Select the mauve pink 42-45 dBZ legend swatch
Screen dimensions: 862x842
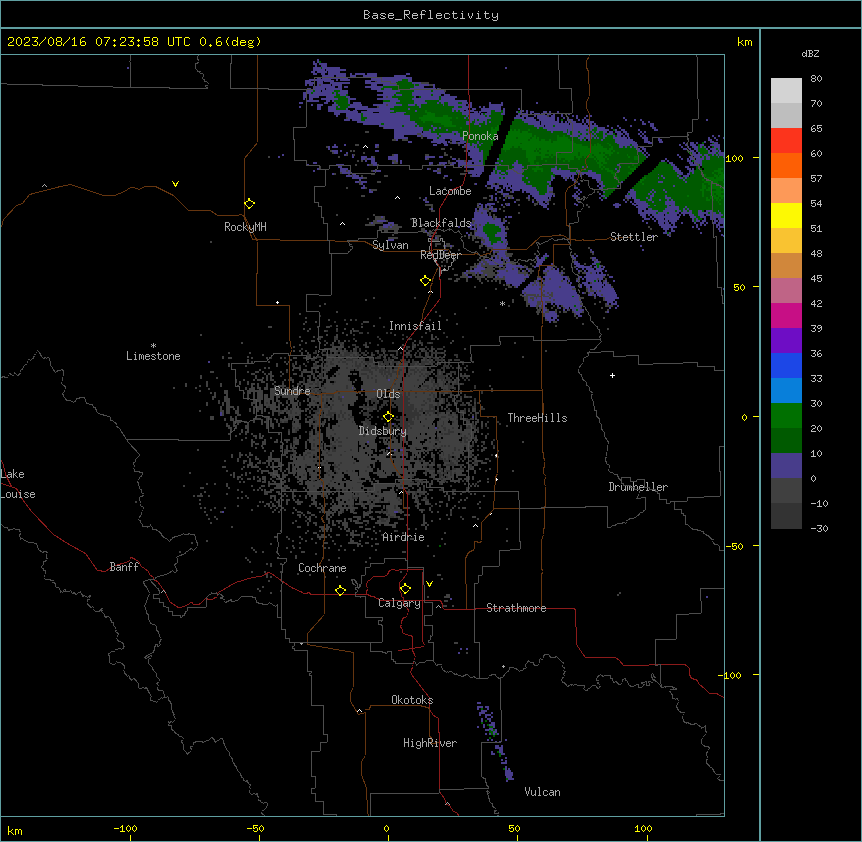(x=786, y=291)
